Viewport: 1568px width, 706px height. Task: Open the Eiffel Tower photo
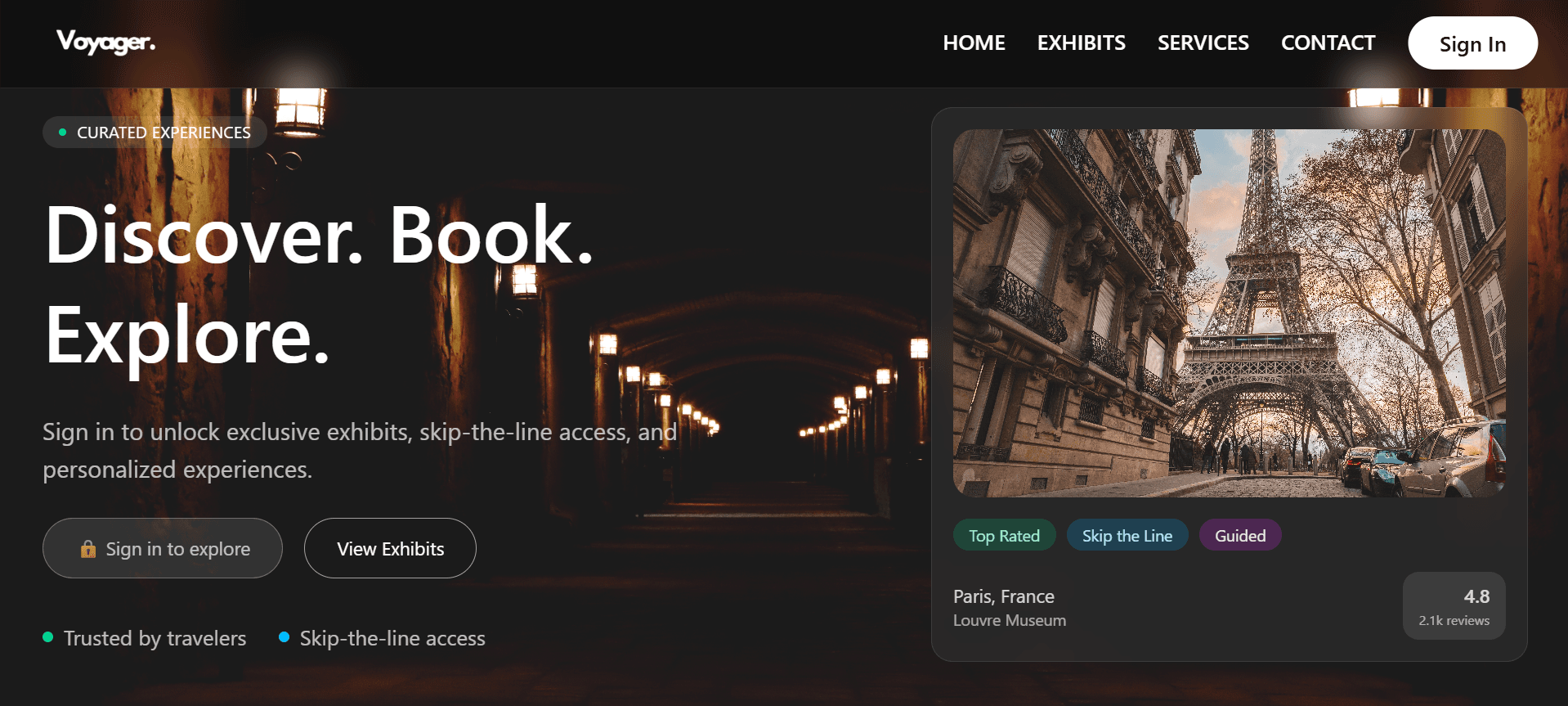point(1229,313)
